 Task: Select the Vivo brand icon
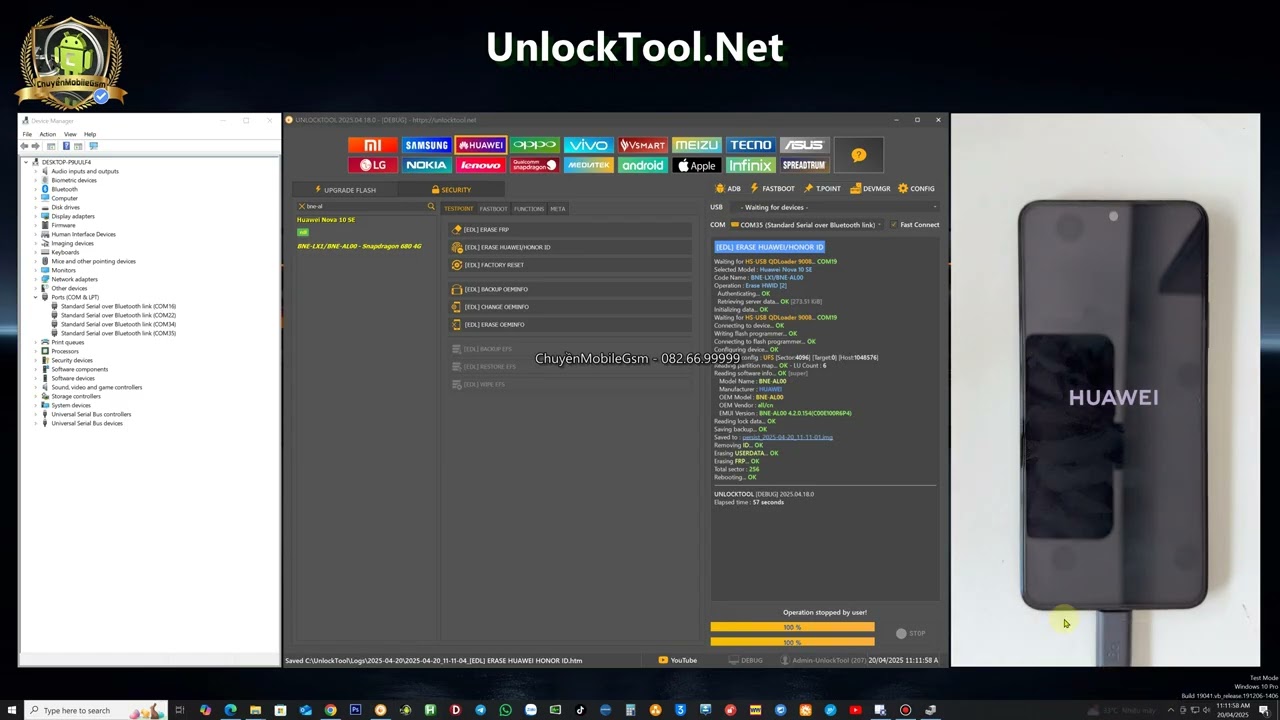[x=588, y=145]
